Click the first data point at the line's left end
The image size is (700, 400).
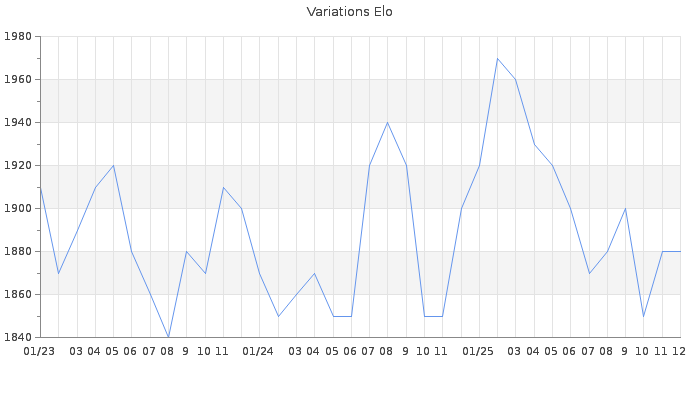(40, 187)
